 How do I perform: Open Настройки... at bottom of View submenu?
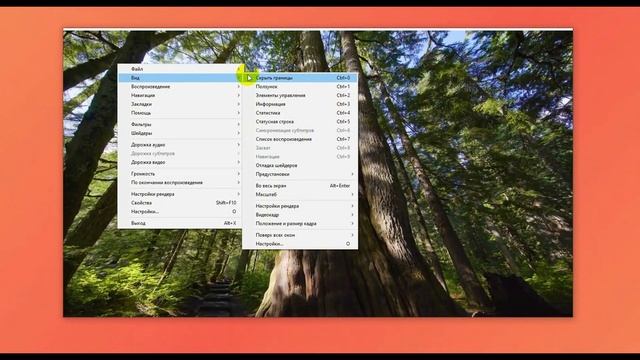pos(300,244)
